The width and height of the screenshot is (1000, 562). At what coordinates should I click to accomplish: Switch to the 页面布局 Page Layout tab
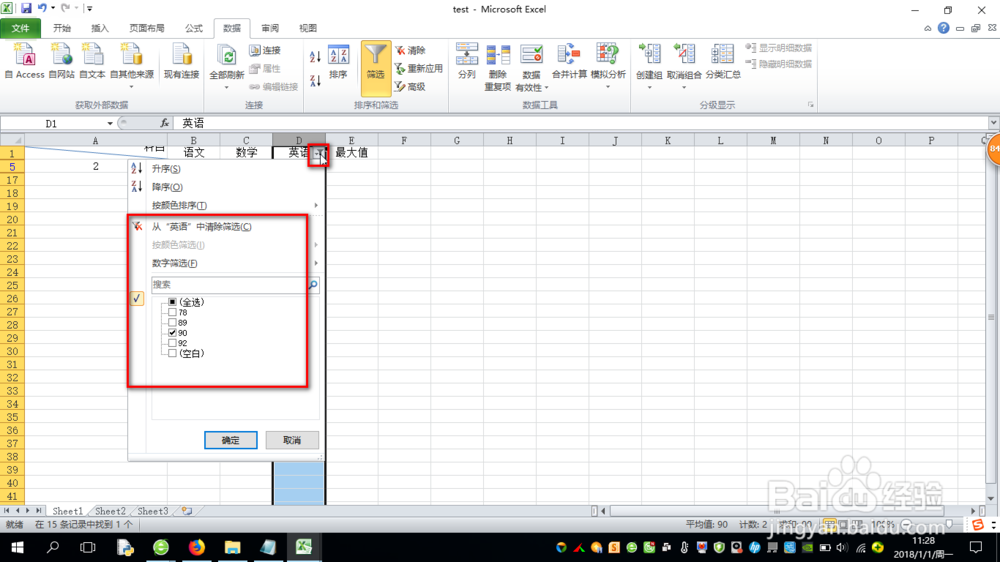(147, 28)
